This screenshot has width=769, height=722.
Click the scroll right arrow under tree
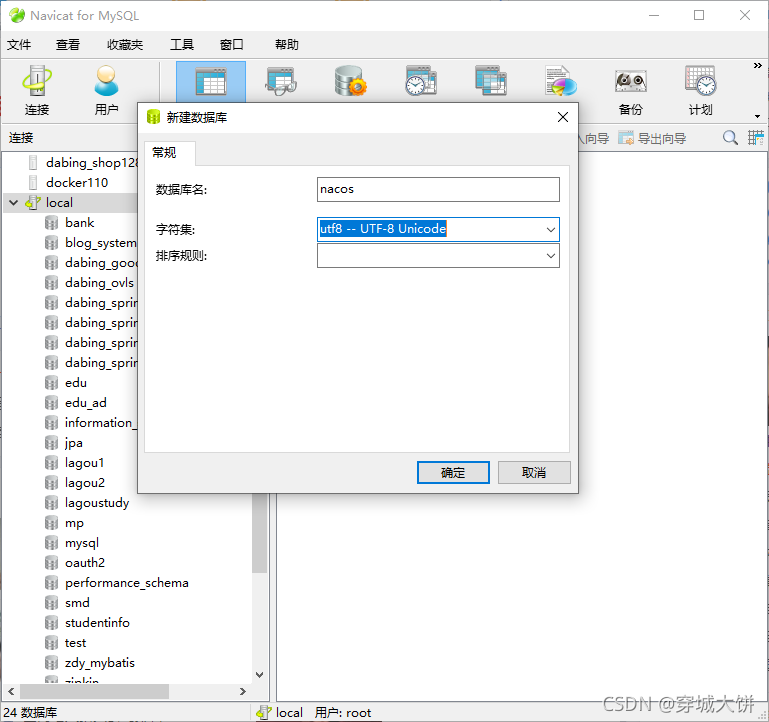[242, 692]
